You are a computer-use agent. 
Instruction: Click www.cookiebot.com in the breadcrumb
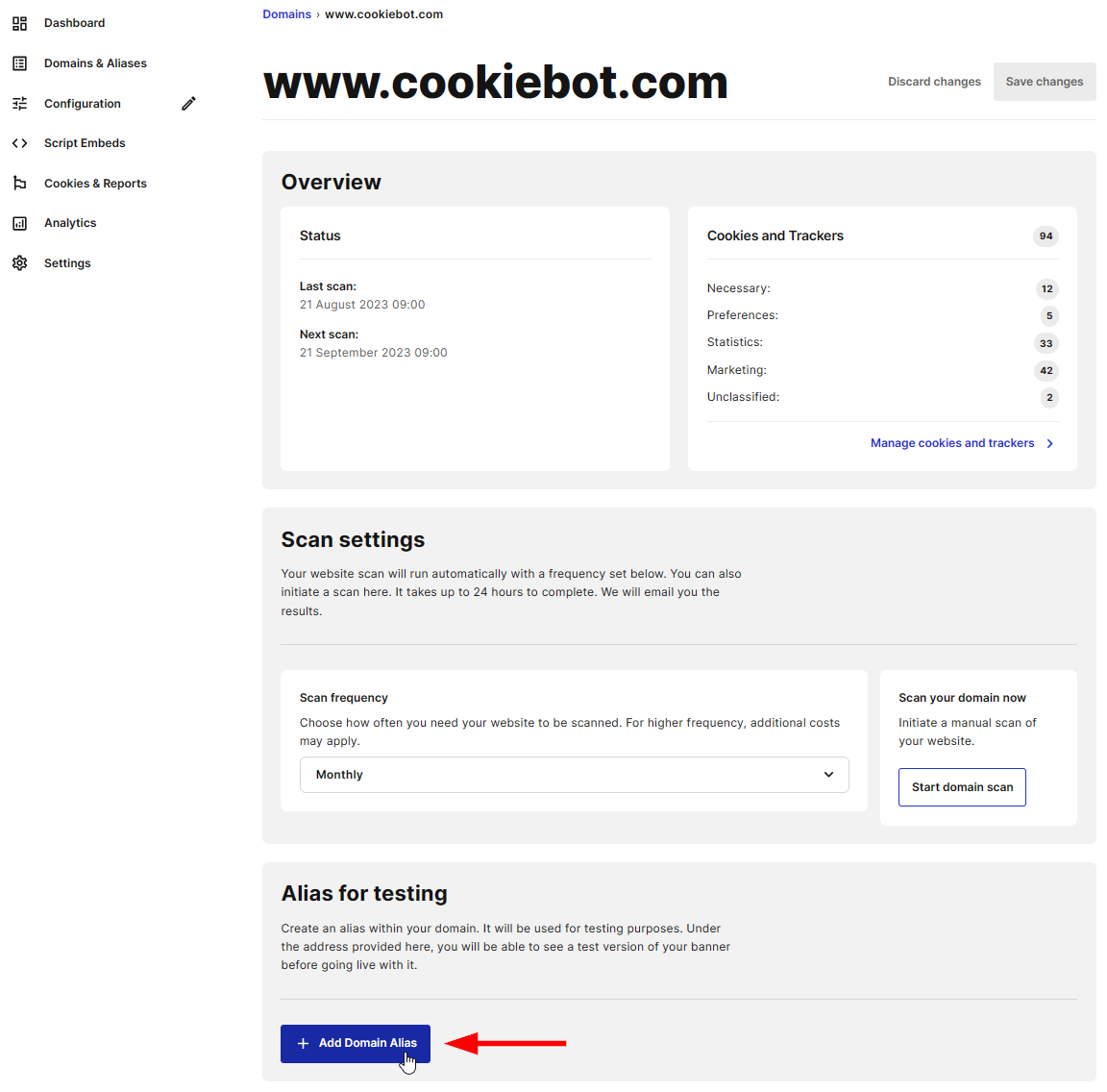tap(384, 14)
